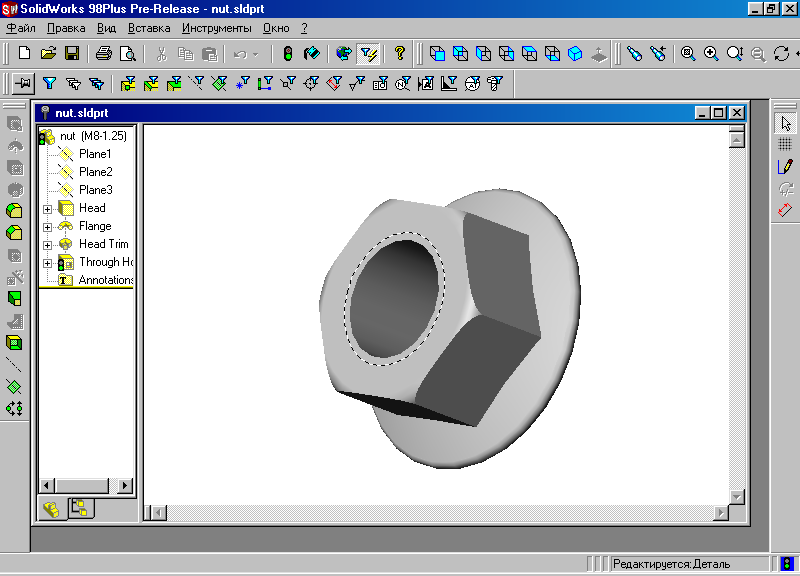Expand the Through Hole feature node
This screenshot has height=576, width=800.
[x=47, y=263]
